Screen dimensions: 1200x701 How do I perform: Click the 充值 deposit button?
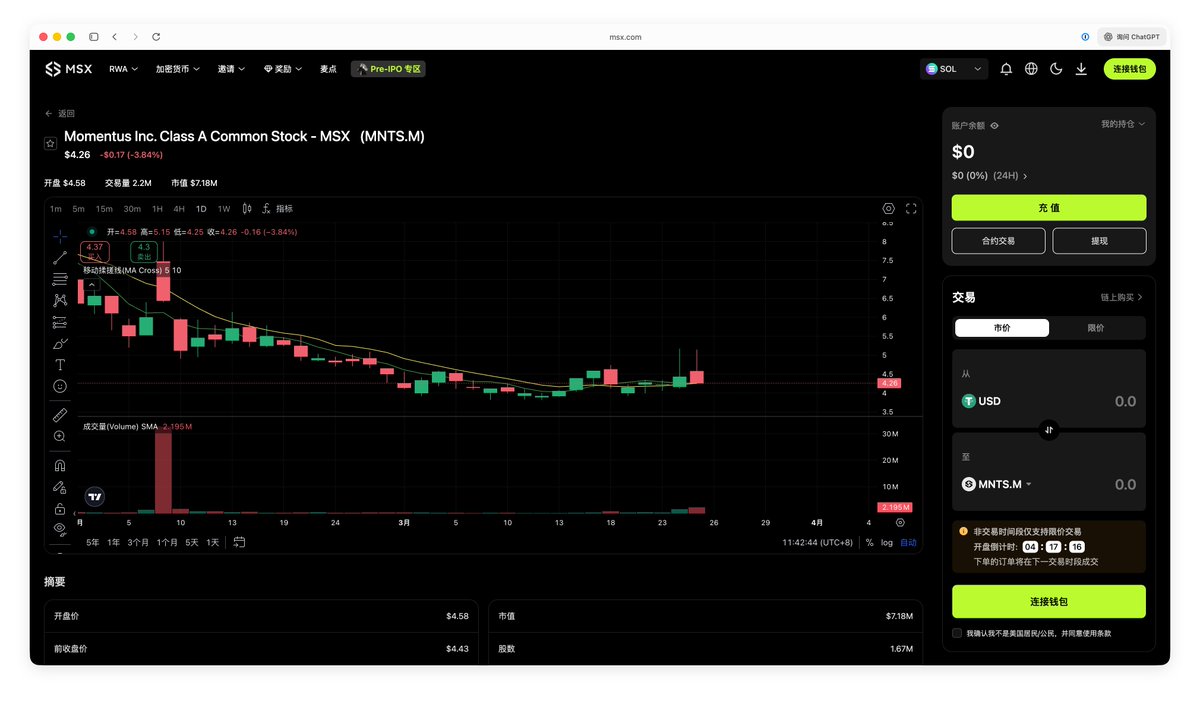point(1049,208)
